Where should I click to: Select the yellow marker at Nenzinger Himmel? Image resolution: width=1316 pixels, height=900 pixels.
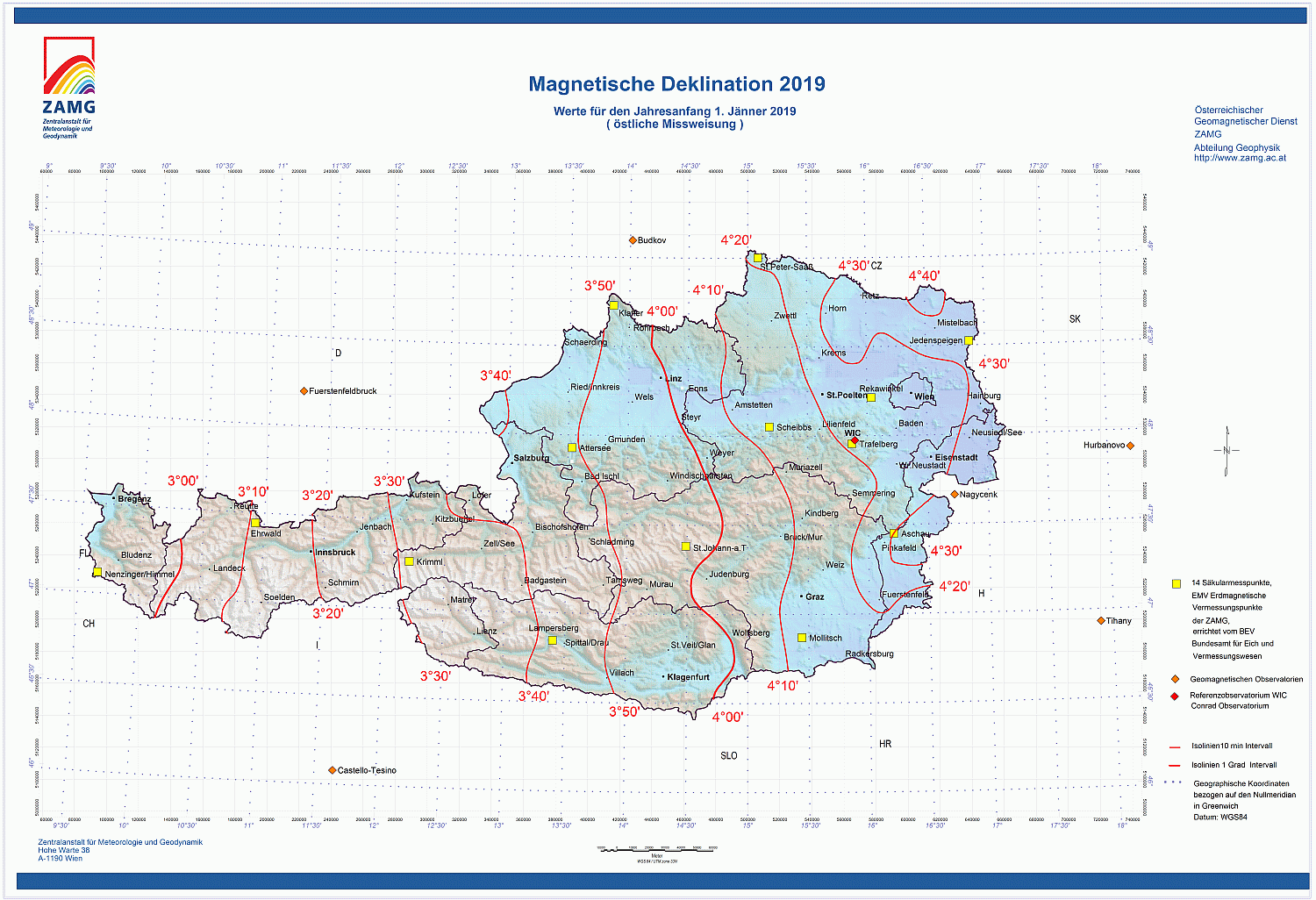click(x=97, y=572)
